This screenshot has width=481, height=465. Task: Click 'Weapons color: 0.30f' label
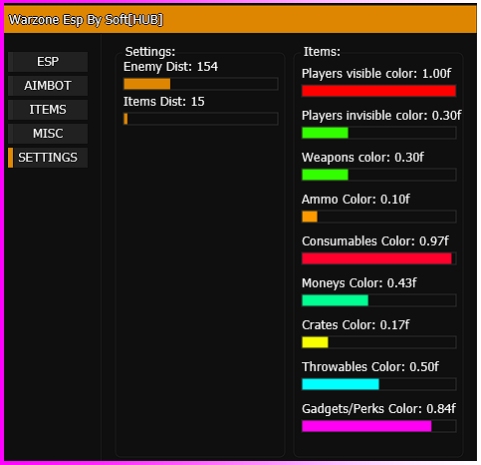tap(363, 158)
